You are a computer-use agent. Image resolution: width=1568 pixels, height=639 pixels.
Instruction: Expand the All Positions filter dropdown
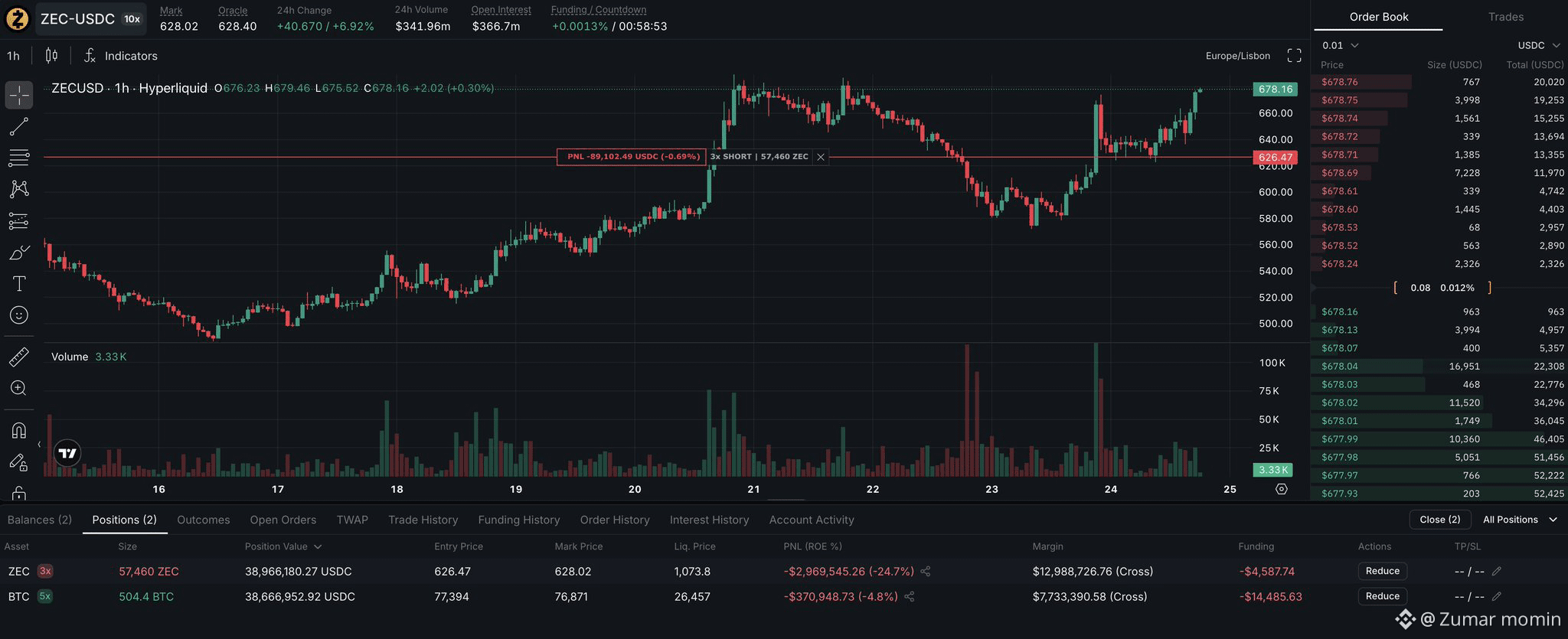[1521, 519]
